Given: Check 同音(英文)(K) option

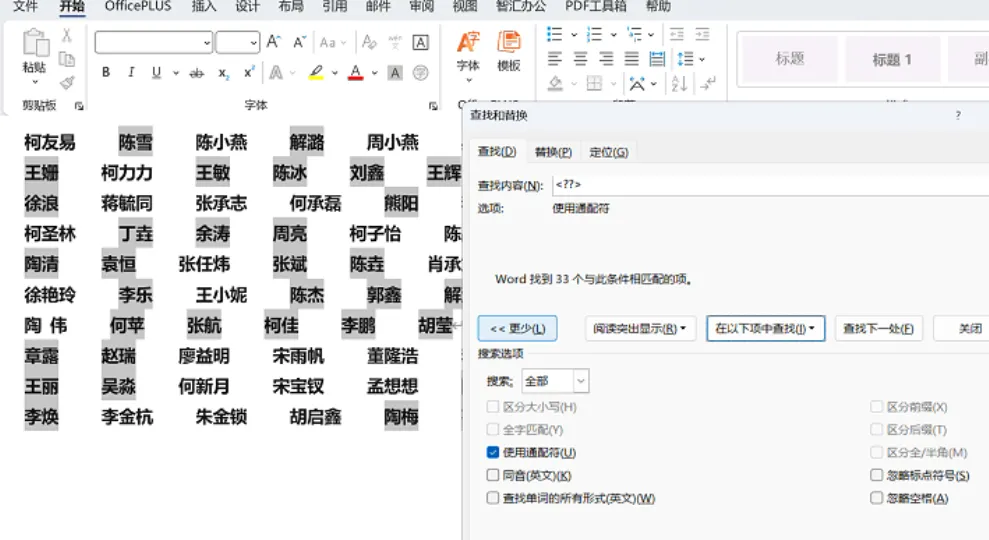Looking at the screenshot, I should (x=493, y=475).
